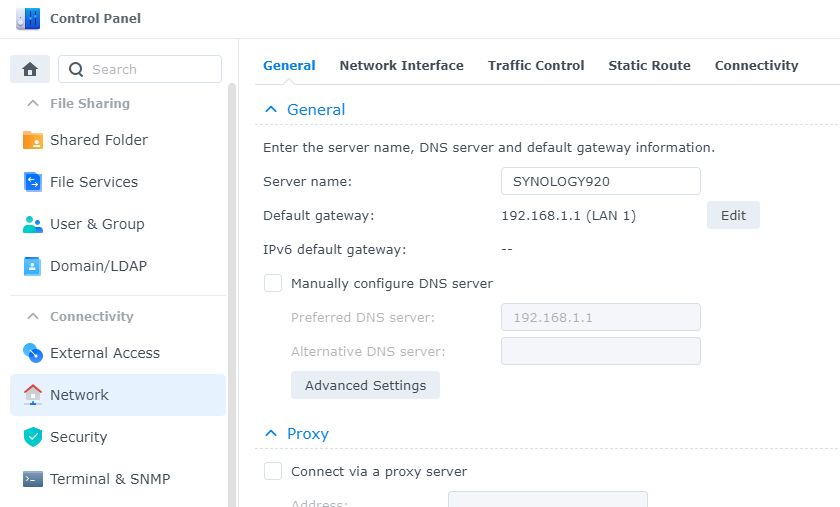Click the Home icon button

(30, 69)
